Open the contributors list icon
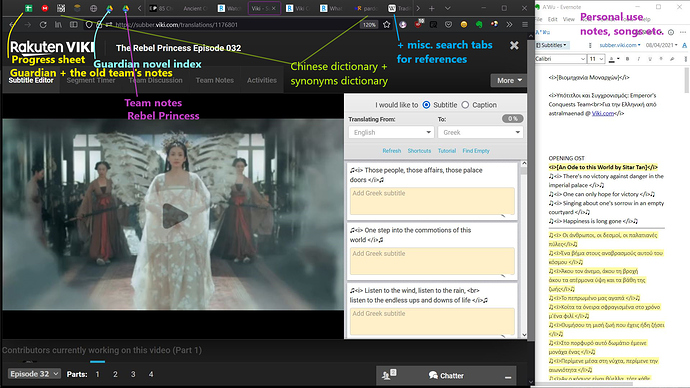Viewport: 690px width, 388px height. pyautogui.click(x=389, y=375)
